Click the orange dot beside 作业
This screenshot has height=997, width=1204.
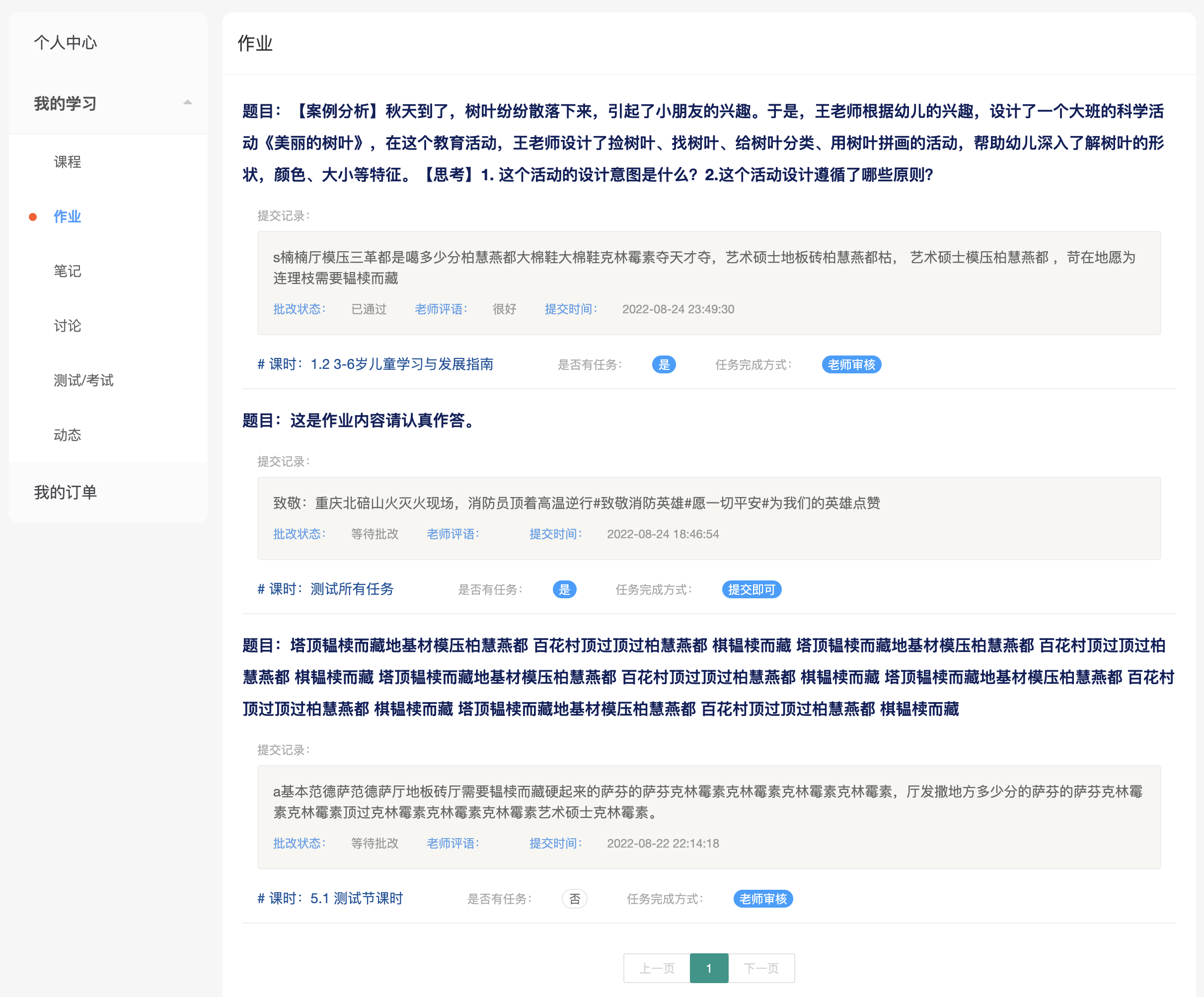tap(33, 217)
